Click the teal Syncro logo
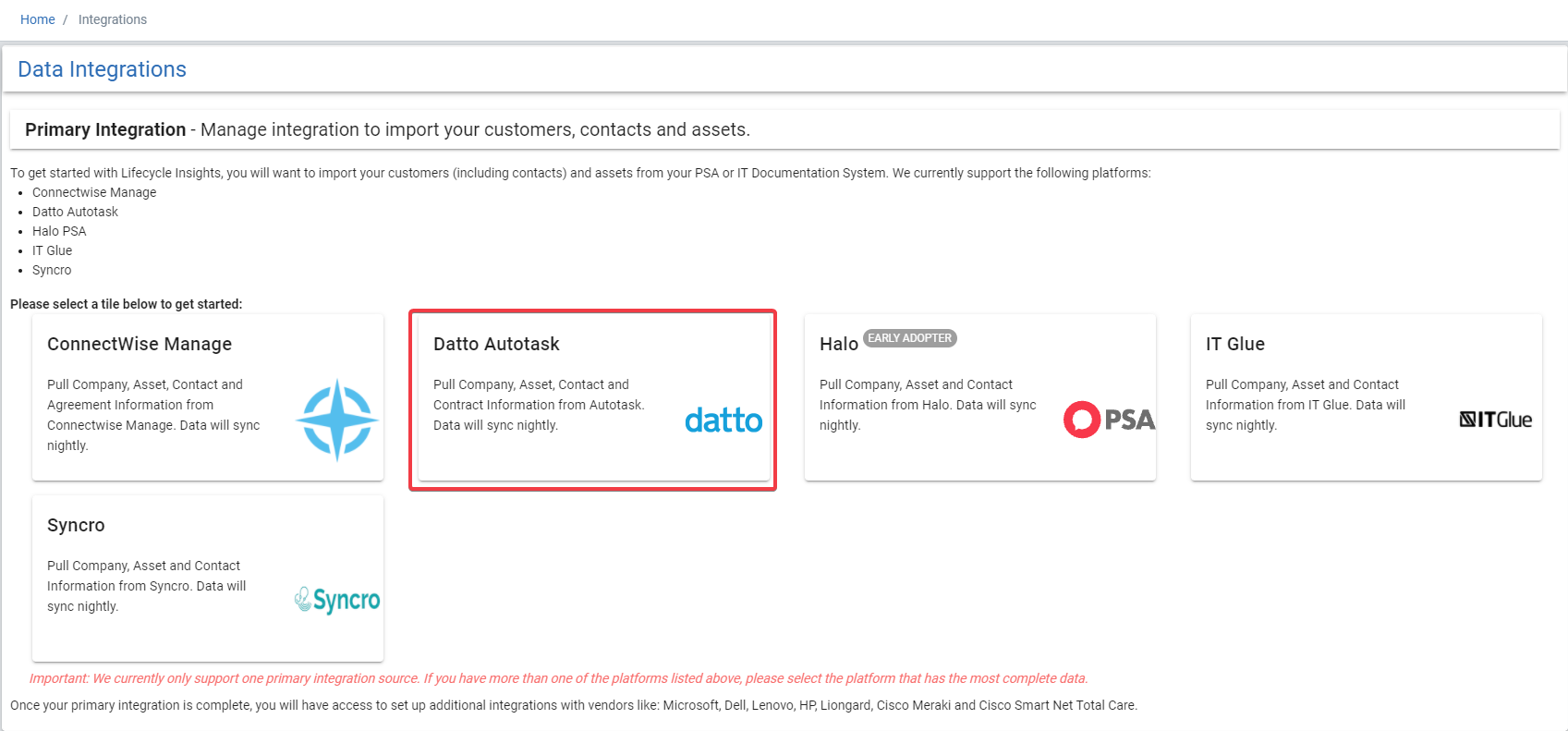1568x731 pixels. pyautogui.click(x=336, y=599)
